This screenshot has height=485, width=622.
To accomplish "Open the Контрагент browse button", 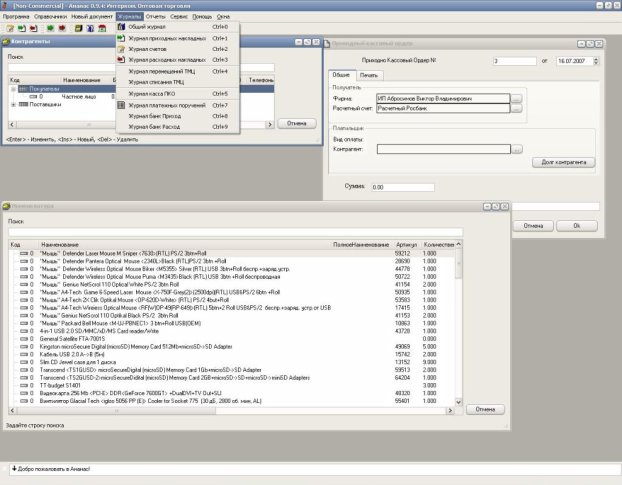I will (517, 149).
